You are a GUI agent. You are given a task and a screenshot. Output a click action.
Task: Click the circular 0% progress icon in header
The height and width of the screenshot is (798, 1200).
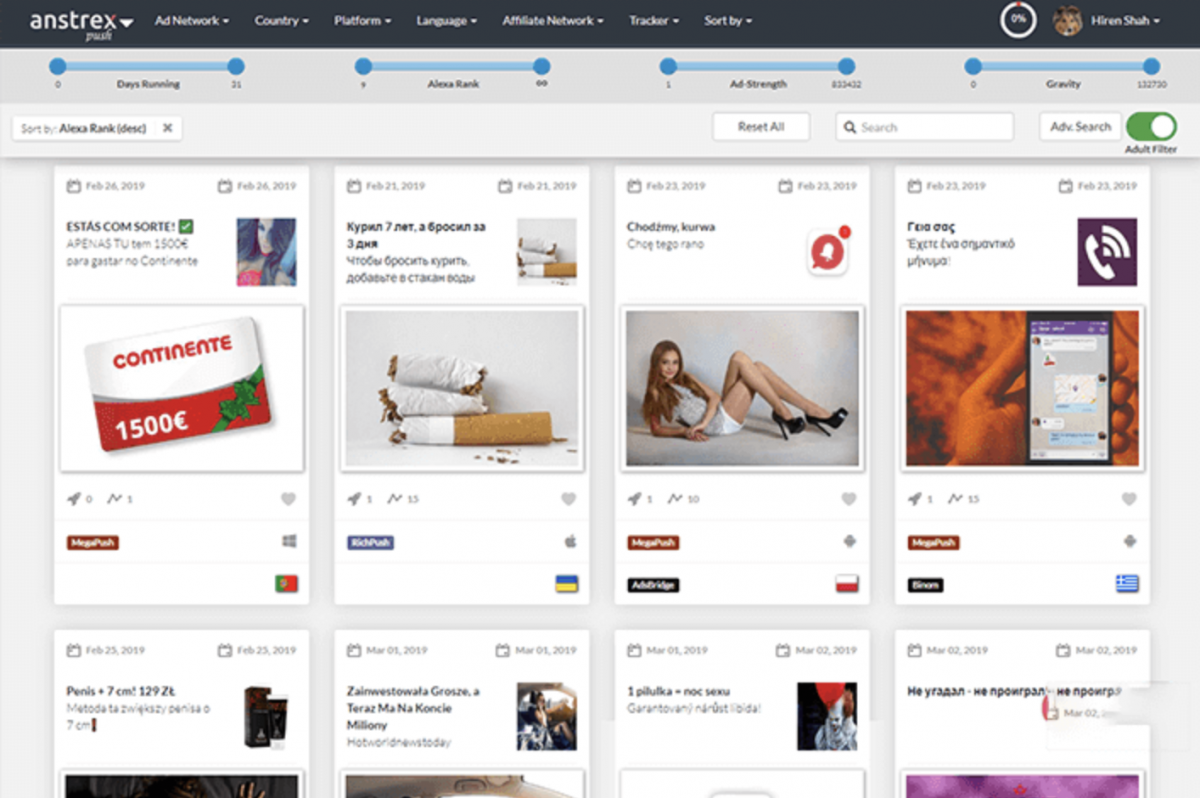pos(1018,20)
